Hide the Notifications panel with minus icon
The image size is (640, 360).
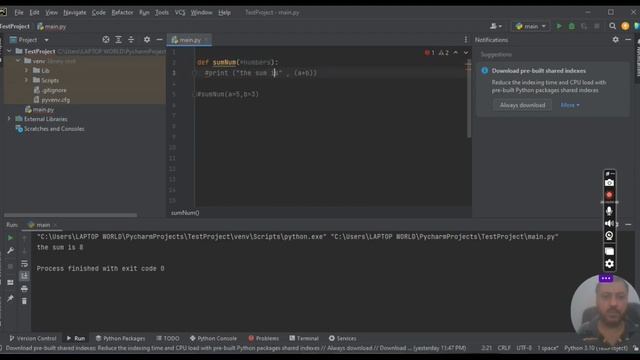[628, 40]
